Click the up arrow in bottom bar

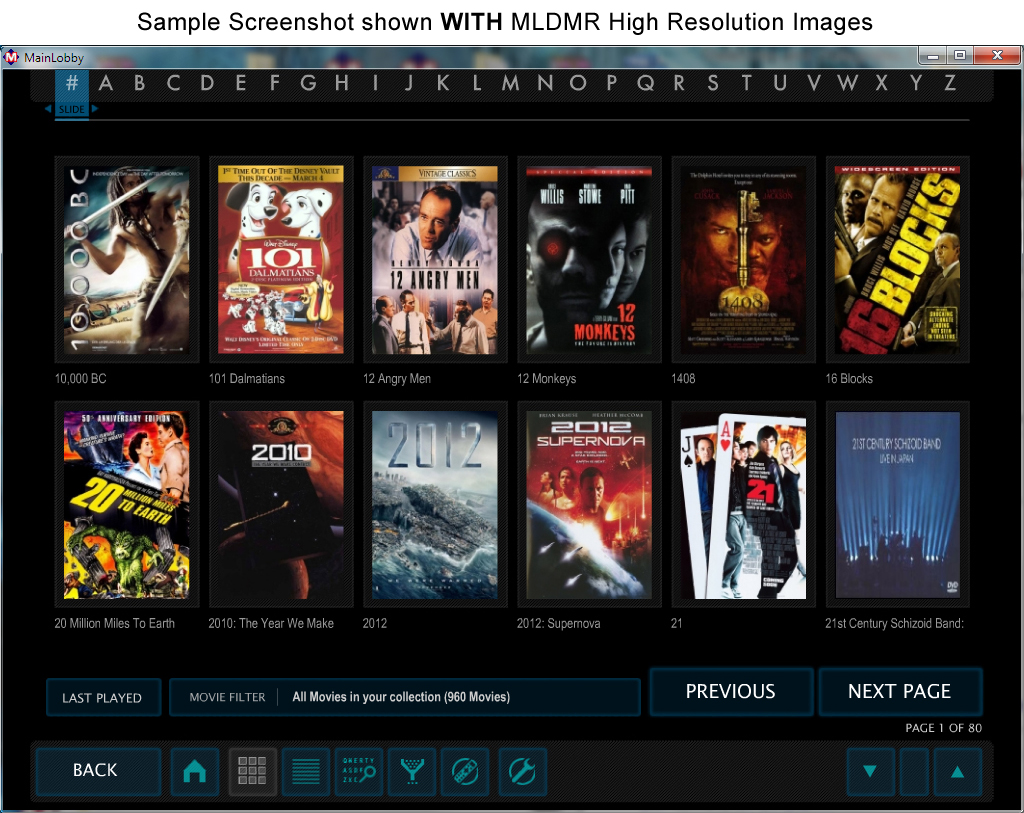pyautogui.click(x=957, y=772)
